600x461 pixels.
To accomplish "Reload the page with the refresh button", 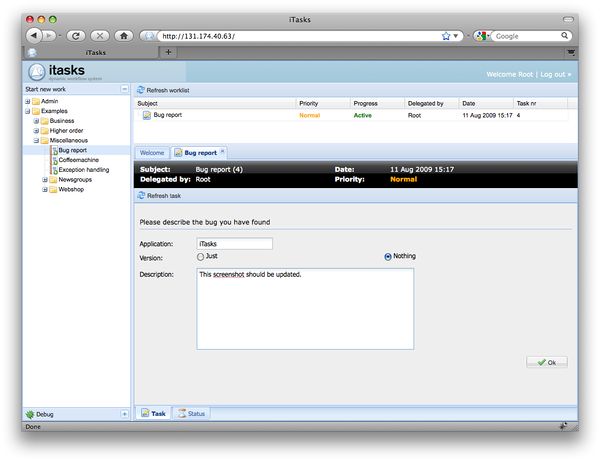I will (76, 36).
